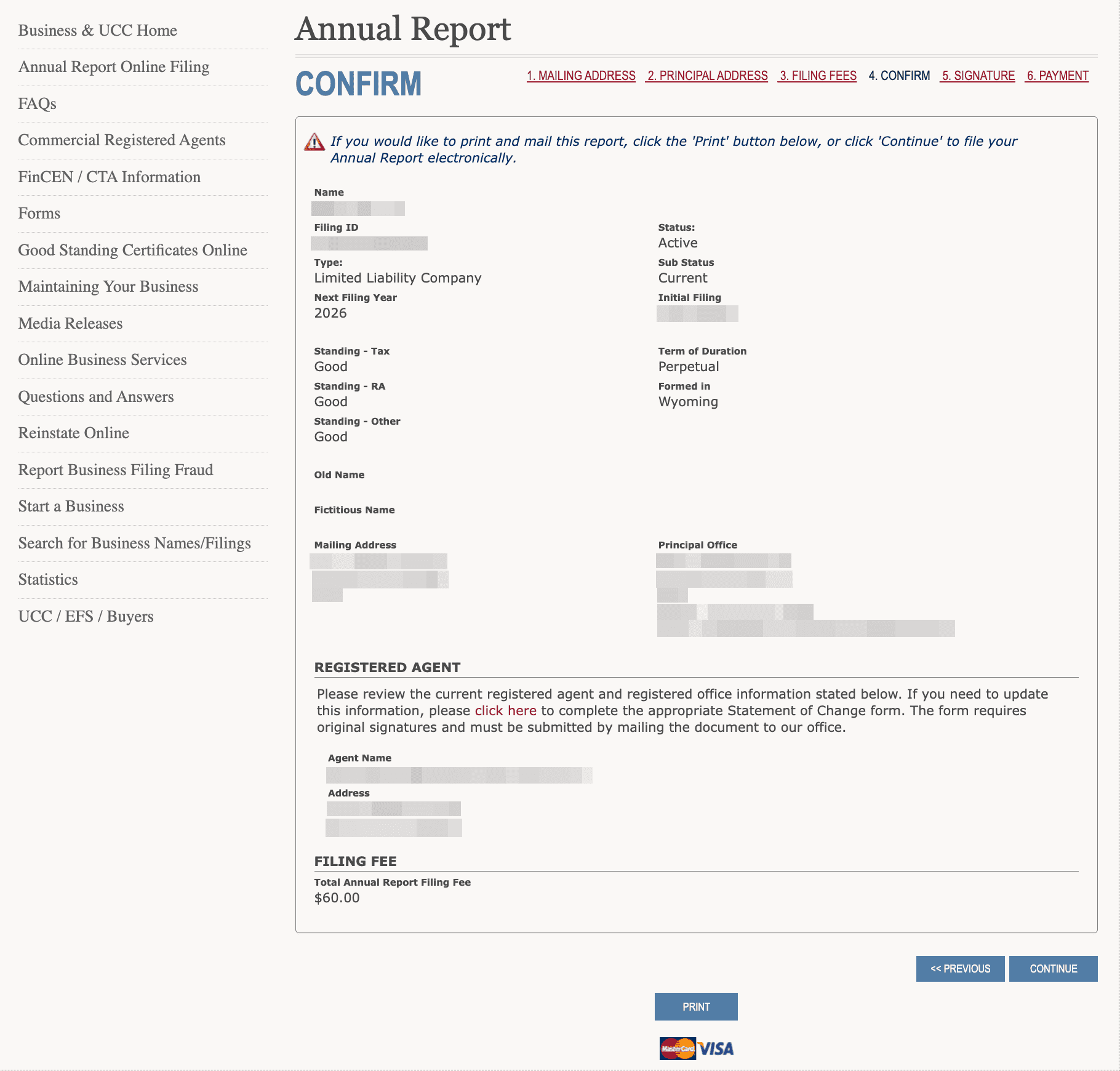This screenshot has width=1120, height=1071.
Task: Click the $60.00 filing fee amount
Action: click(337, 897)
